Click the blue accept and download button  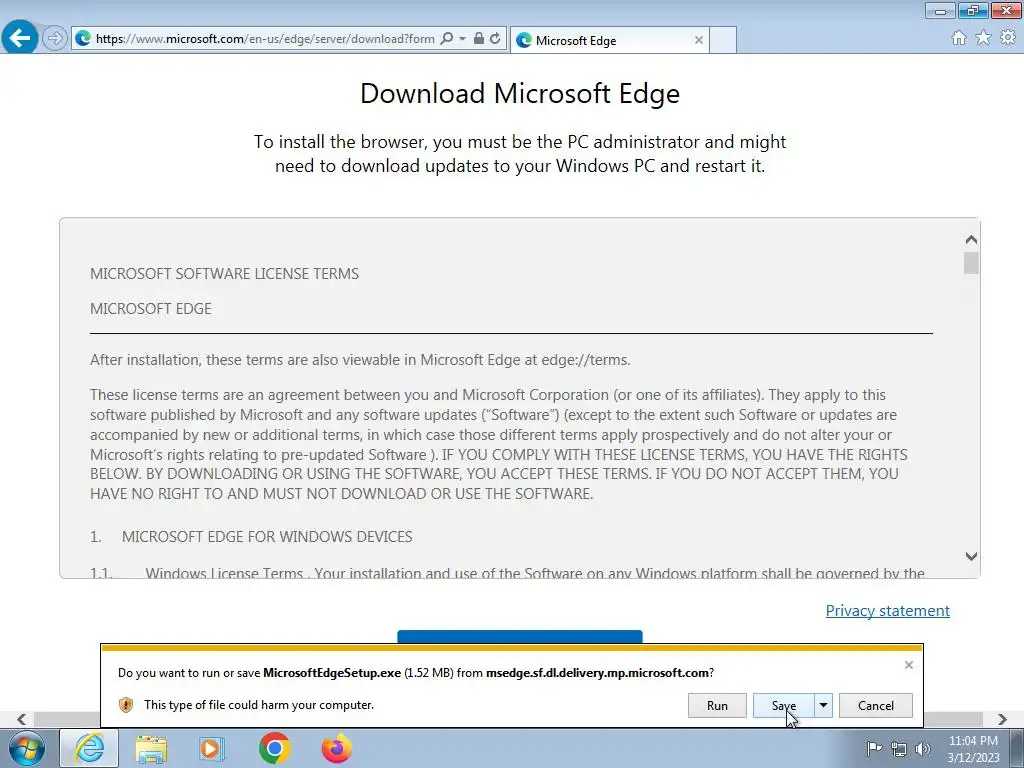[520, 637]
